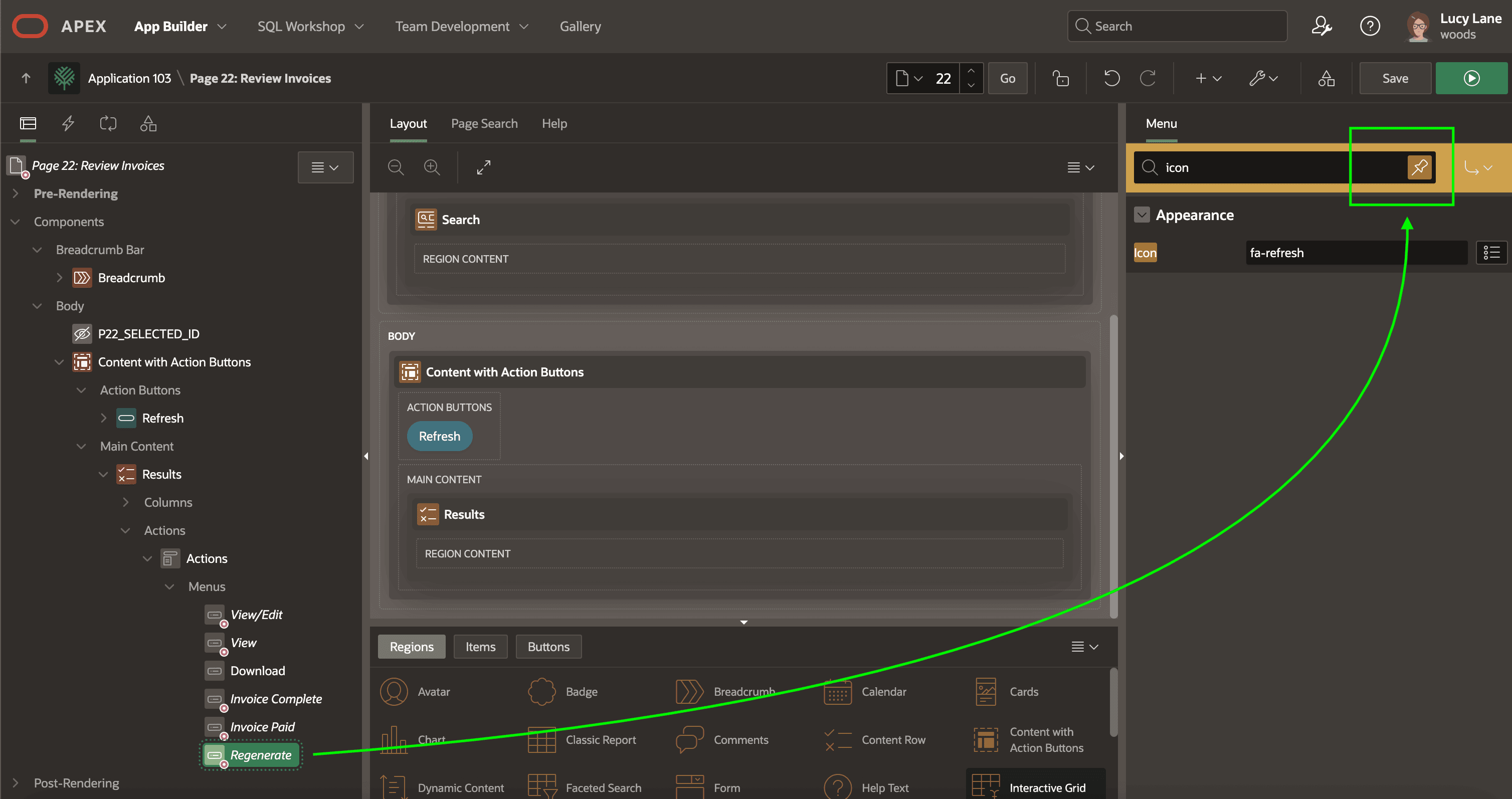Image resolution: width=1512 pixels, height=799 pixels.
Task: Toggle the pin filter button
Action: pyautogui.click(x=1419, y=167)
